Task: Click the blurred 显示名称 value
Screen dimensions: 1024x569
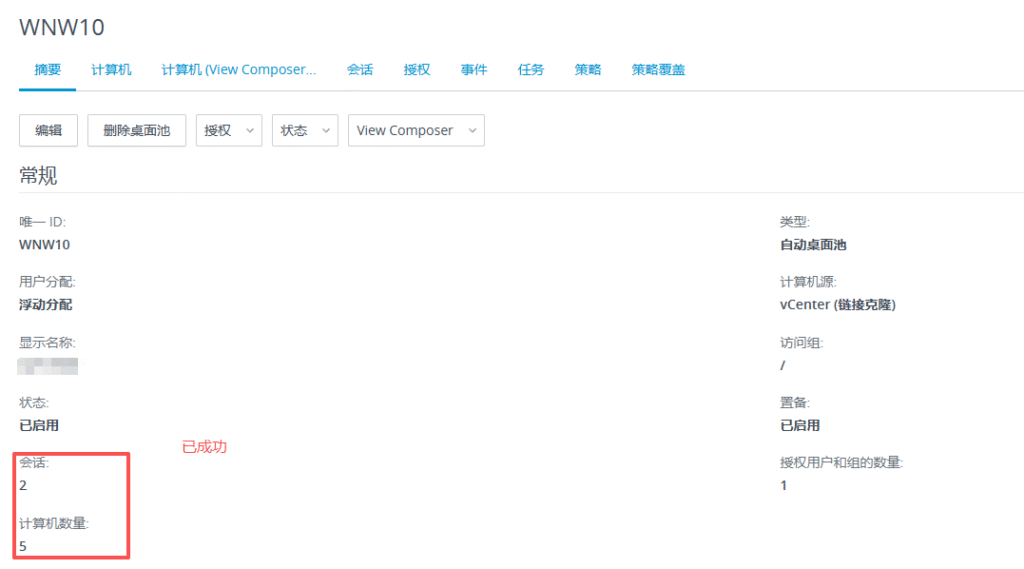Action: pos(49,366)
